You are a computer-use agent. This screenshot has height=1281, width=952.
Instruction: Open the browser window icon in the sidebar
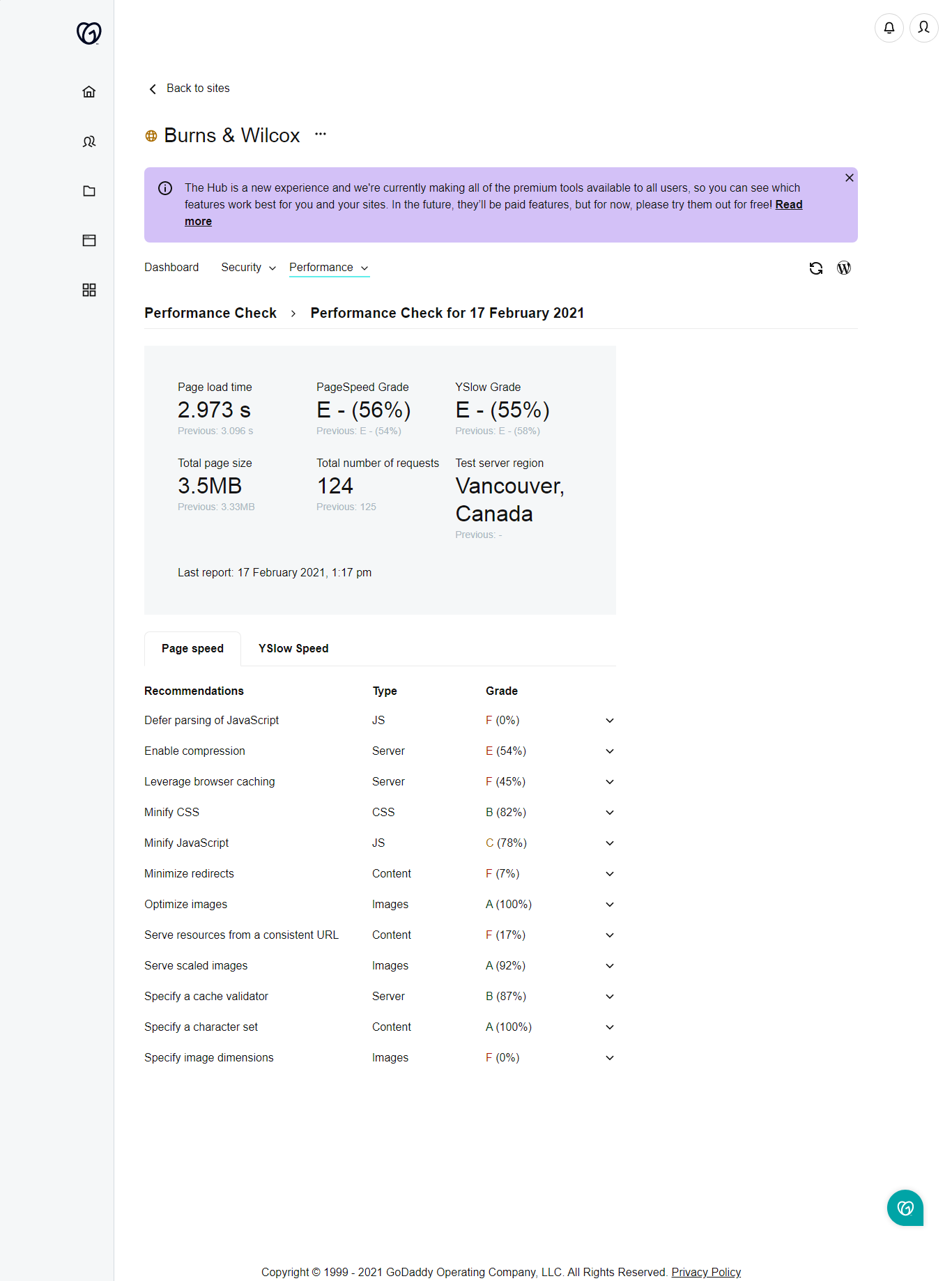pos(89,240)
